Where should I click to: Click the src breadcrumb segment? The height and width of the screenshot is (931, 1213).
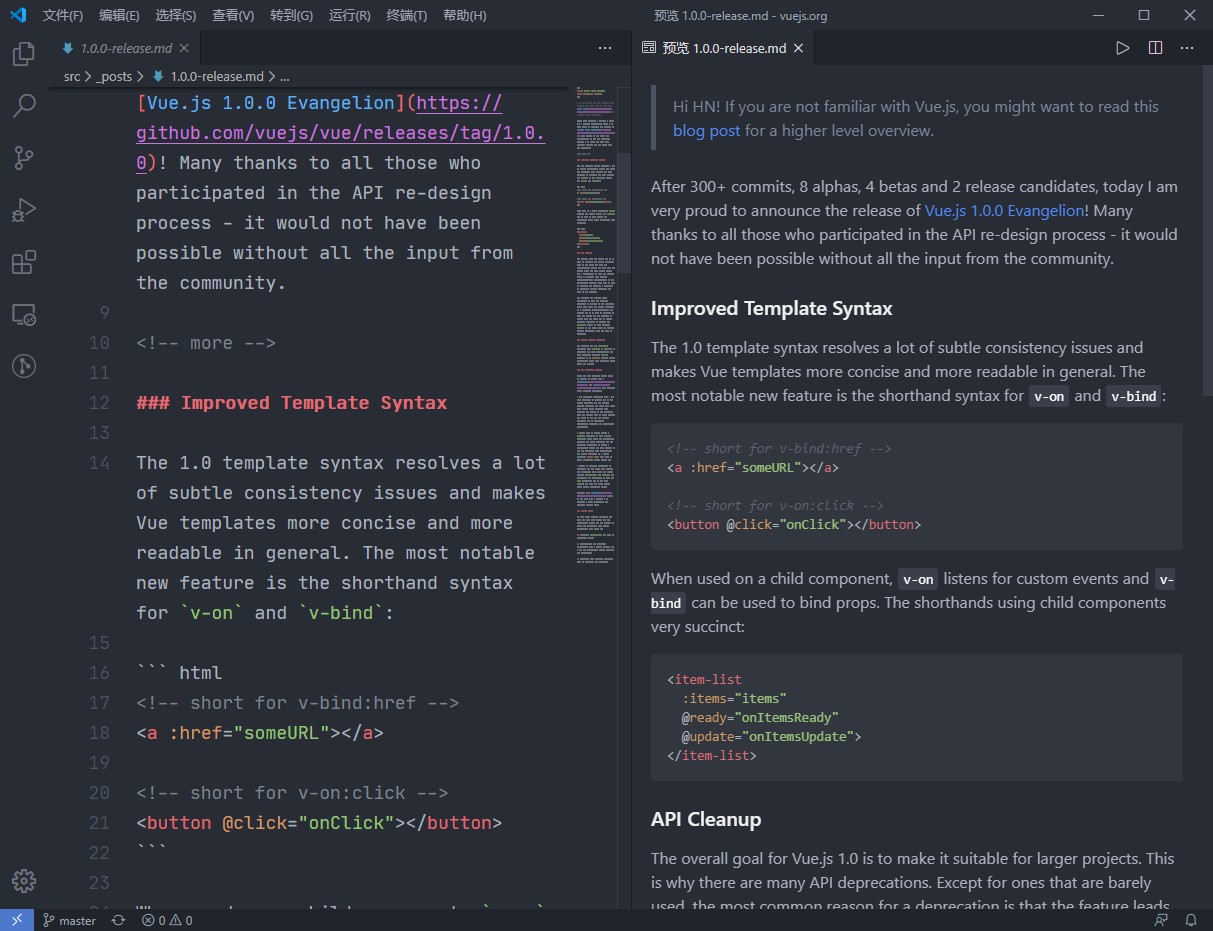(x=72, y=76)
